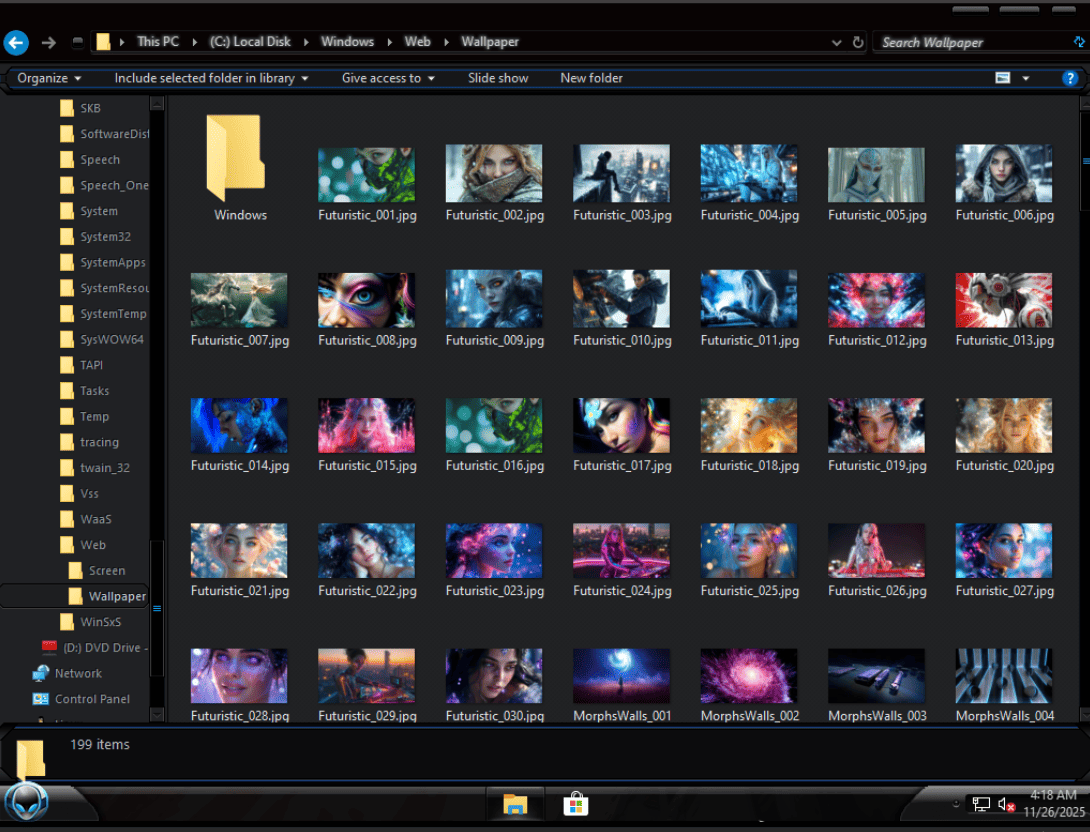
Task: Click This PC in the breadcrumb
Action: [158, 42]
